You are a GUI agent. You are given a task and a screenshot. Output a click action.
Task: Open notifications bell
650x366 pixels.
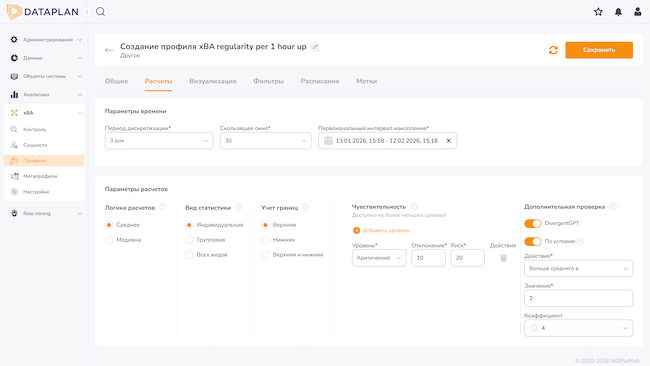(x=618, y=12)
